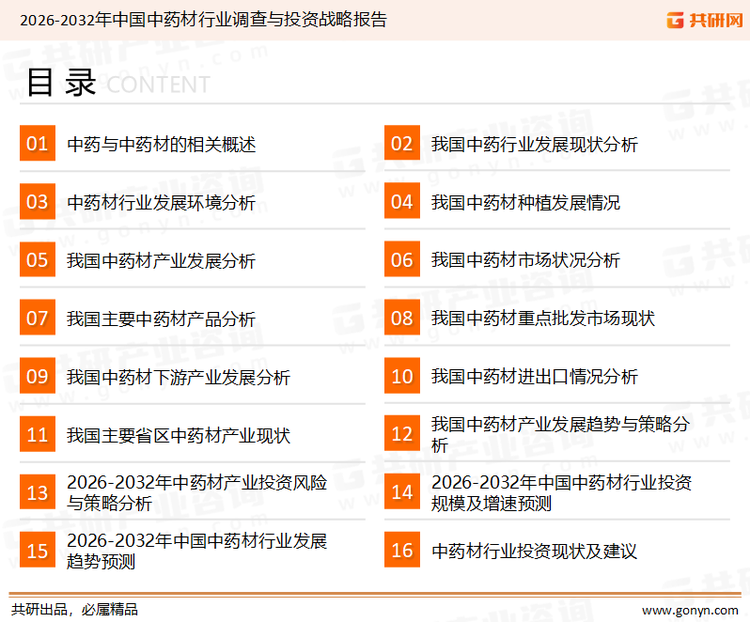Click the orange 11 number box
This screenshot has width=750, height=622.
tap(37, 434)
